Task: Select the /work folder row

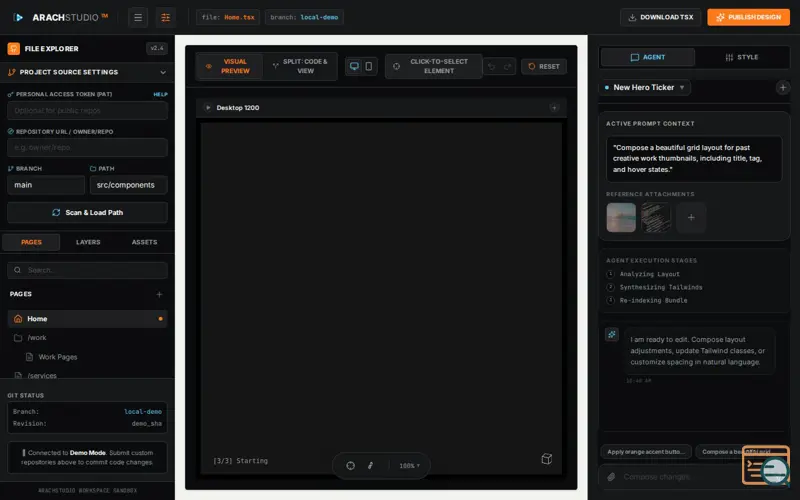Action: tap(87, 338)
